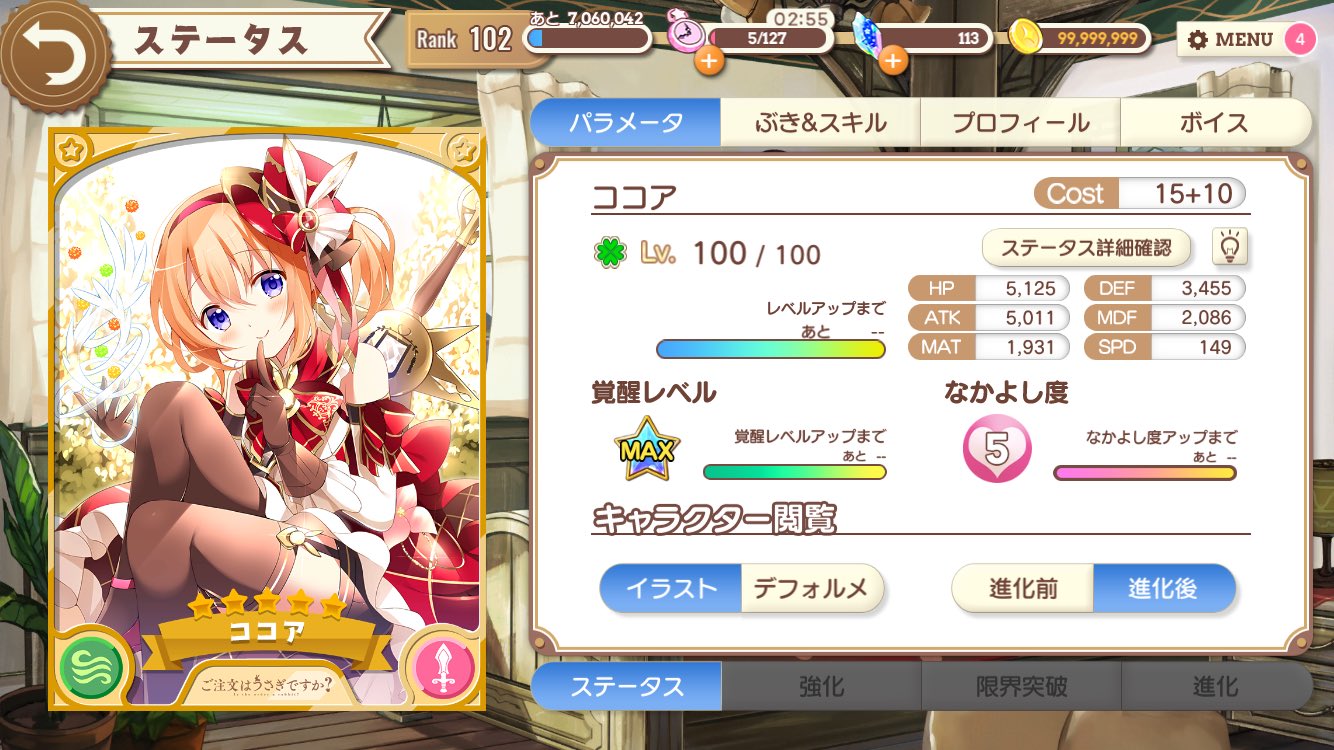Tap the lightbulb hint icon
Image resolution: width=1334 pixels, height=750 pixels.
point(1230,246)
